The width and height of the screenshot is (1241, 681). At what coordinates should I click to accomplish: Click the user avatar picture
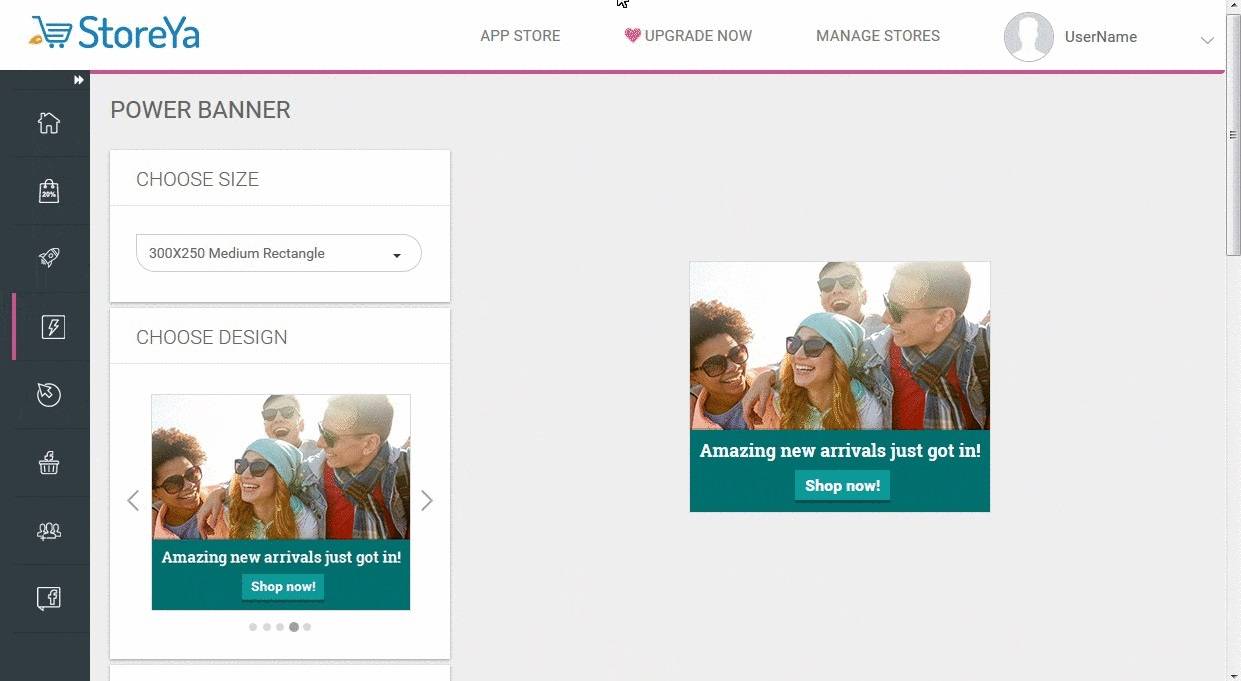pos(1028,37)
